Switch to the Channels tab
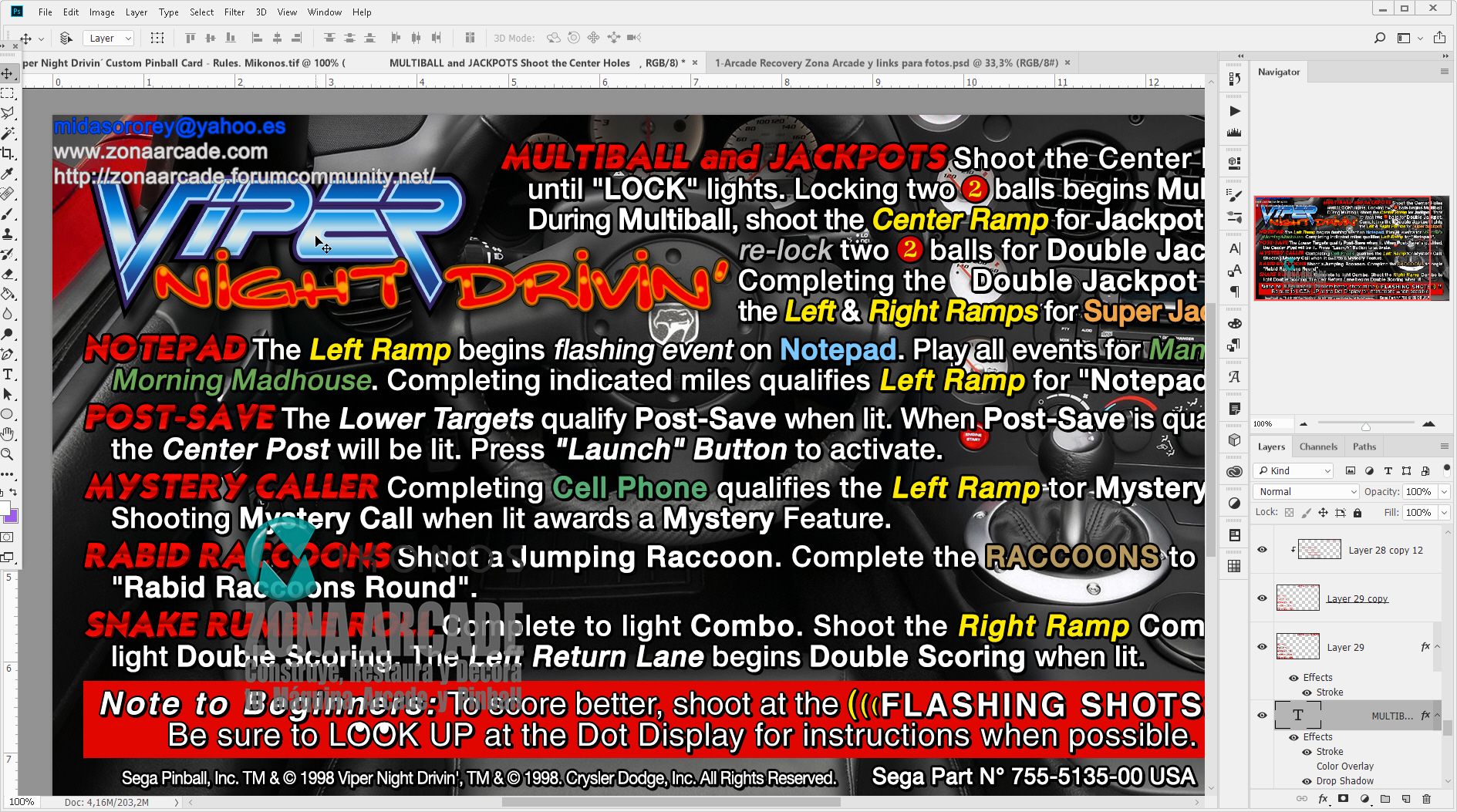Image resolution: width=1457 pixels, height=812 pixels. pos(1317,446)
